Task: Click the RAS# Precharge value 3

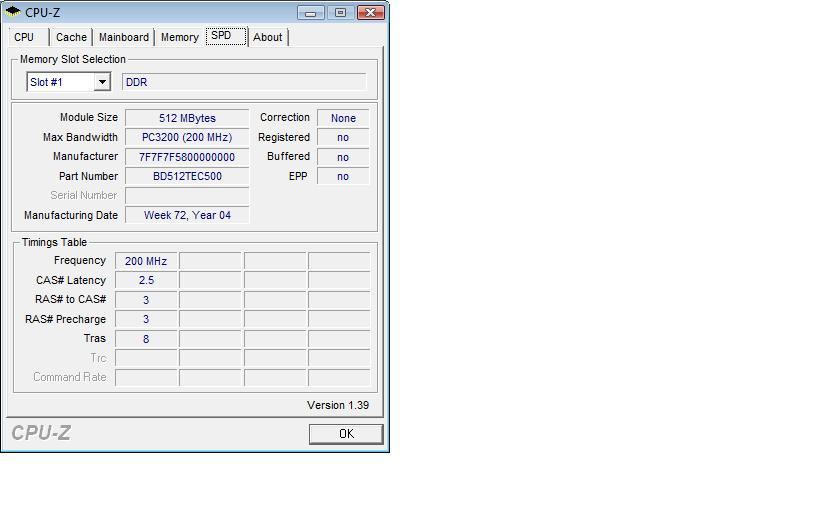Action: [x=146, y=319]
